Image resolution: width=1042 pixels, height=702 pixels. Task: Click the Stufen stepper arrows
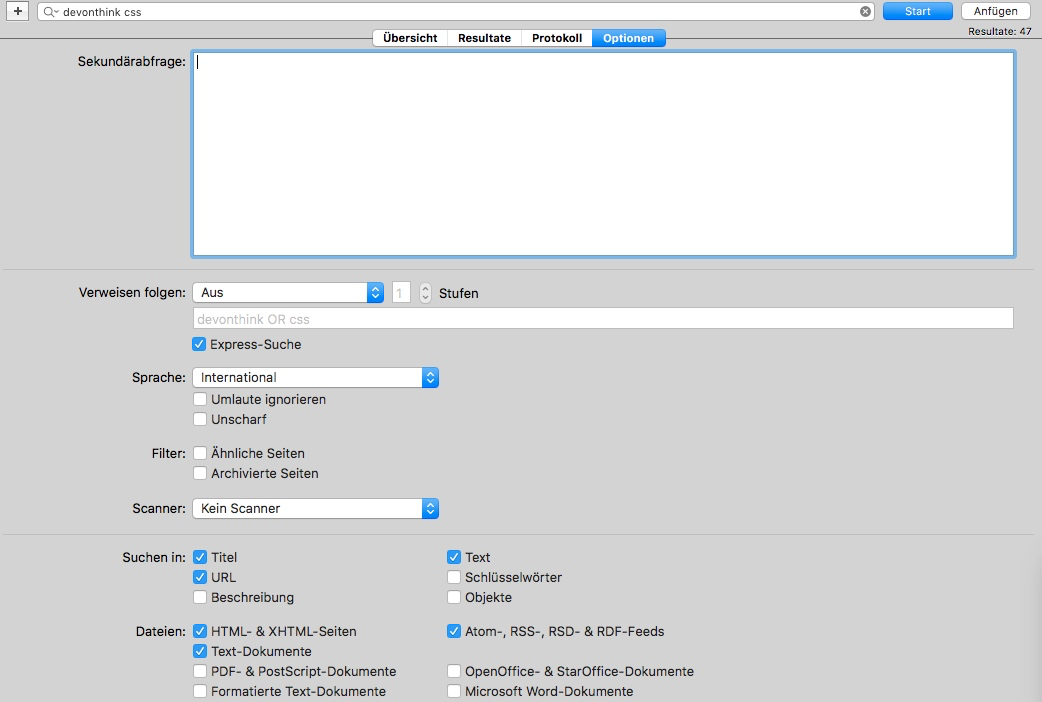[425, 293]
